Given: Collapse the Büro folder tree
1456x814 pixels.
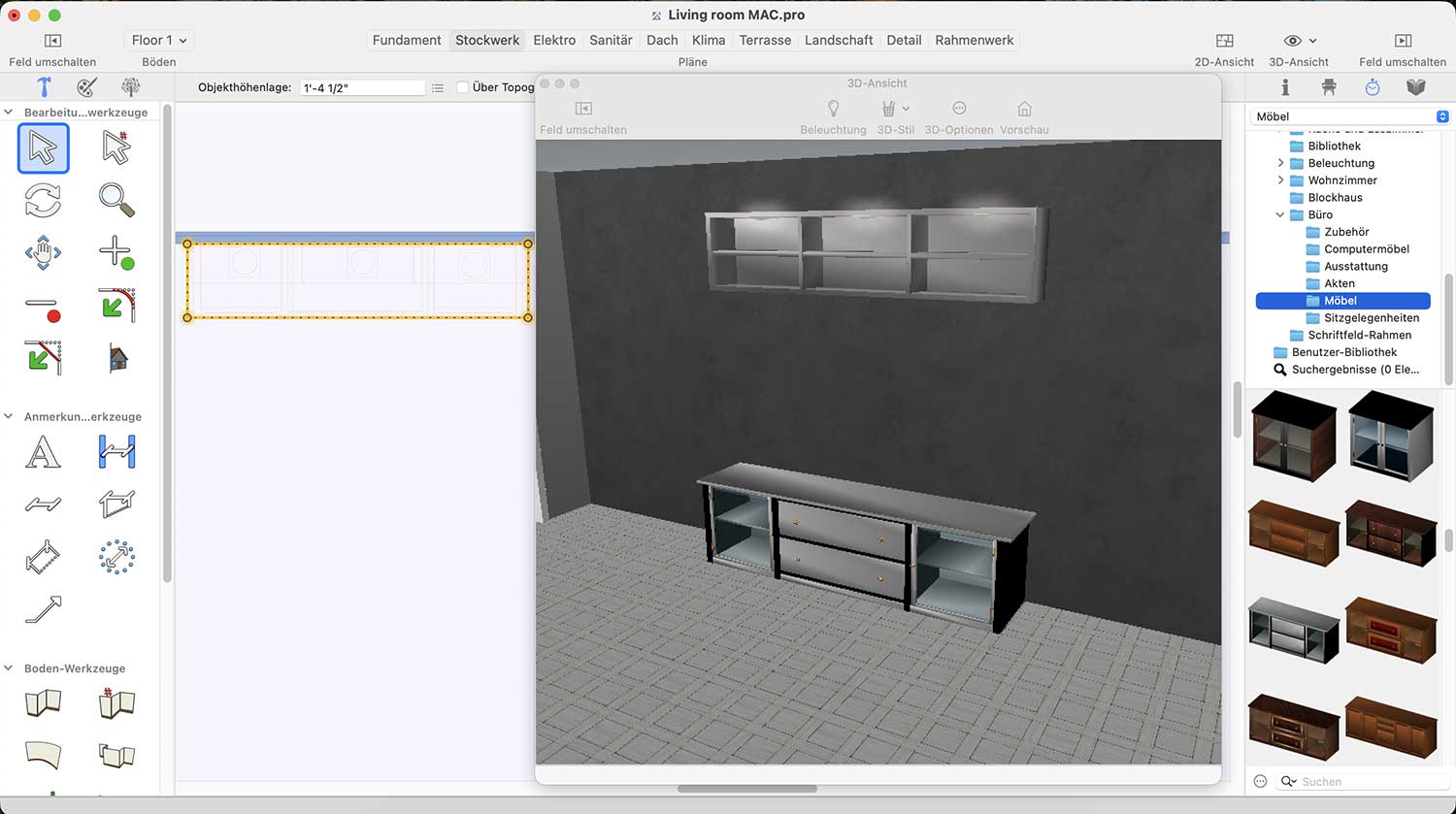Looking at the screenshot, I should [1280, 214].
